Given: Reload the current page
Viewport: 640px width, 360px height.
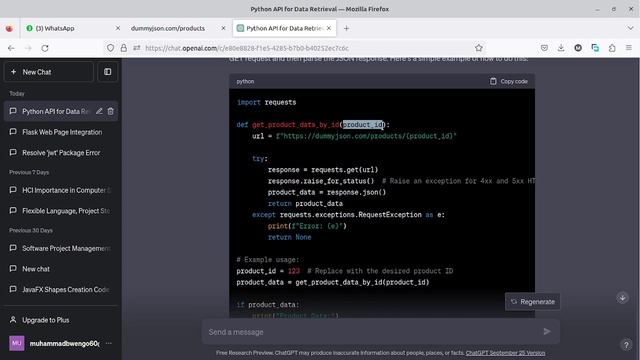Looking at the screenshot, I should [x=45, y=48].
